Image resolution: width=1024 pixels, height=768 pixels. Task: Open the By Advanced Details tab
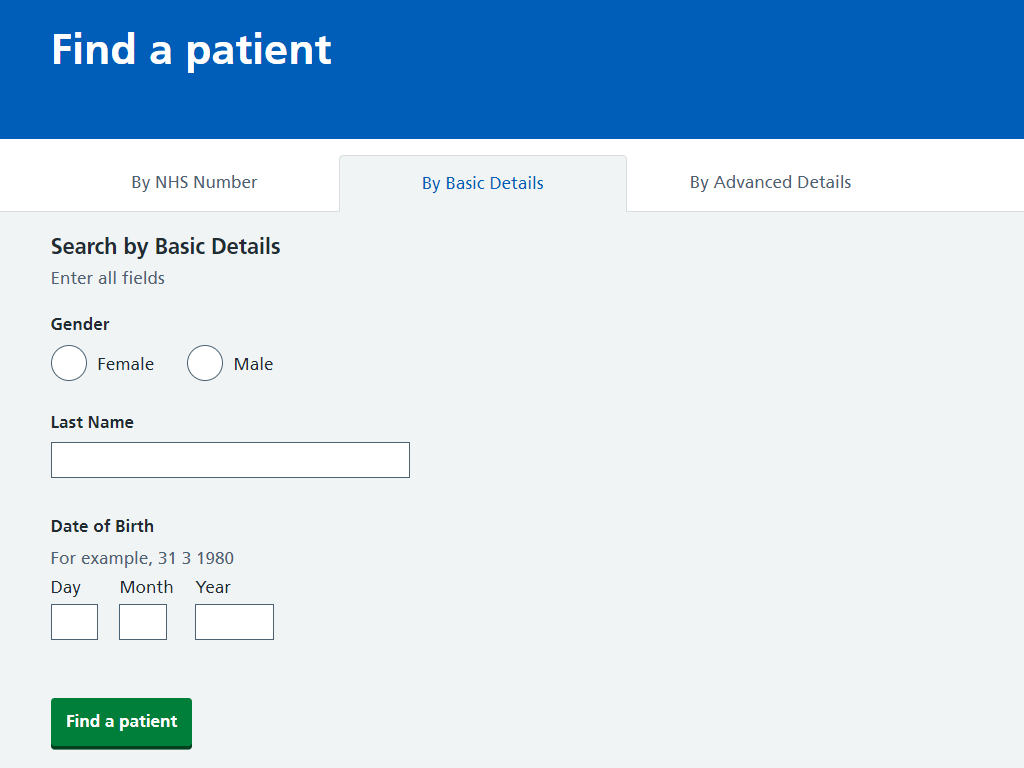click(771, 182)
